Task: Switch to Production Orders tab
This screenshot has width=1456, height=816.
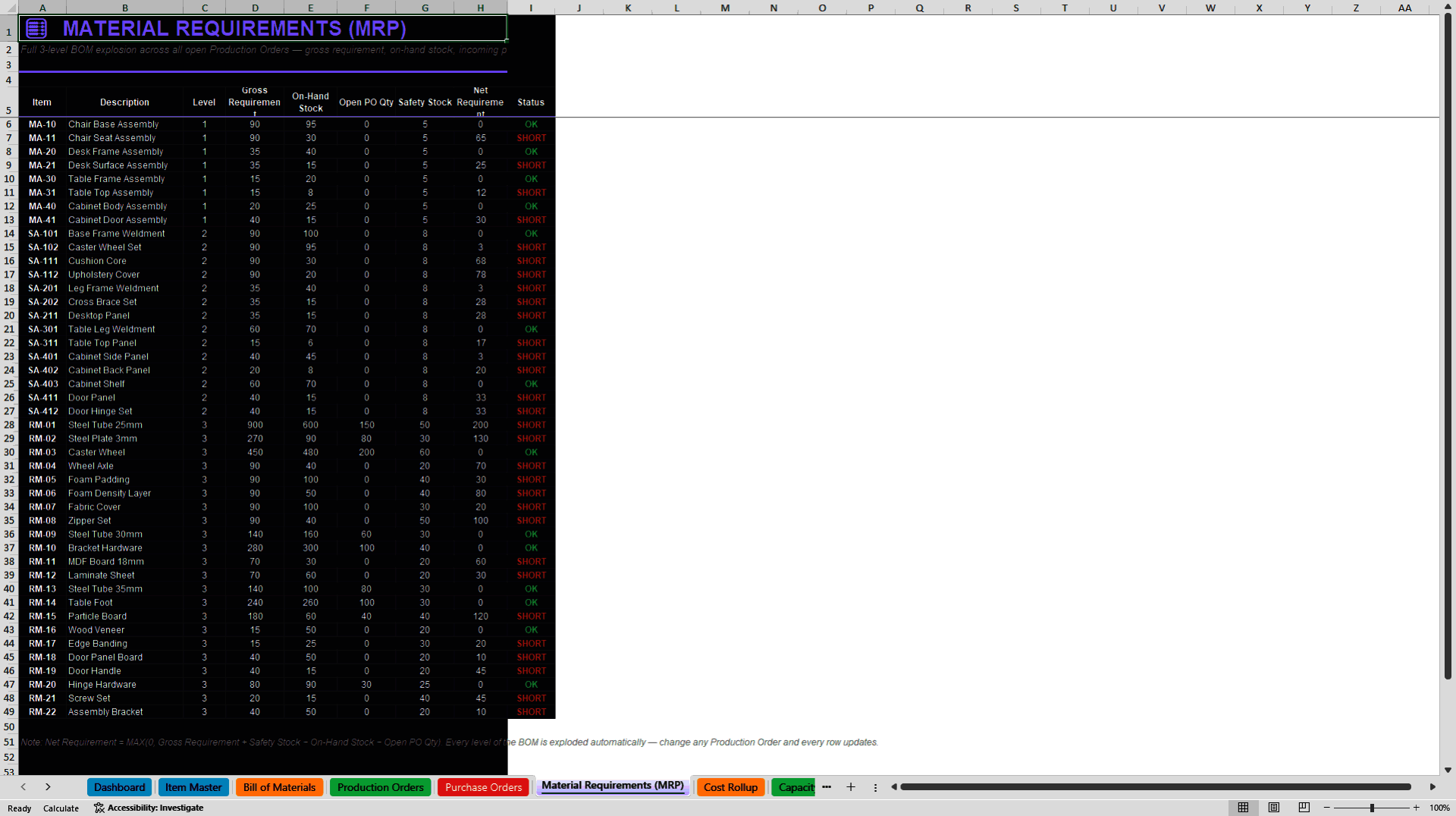Action: point(381,787)
